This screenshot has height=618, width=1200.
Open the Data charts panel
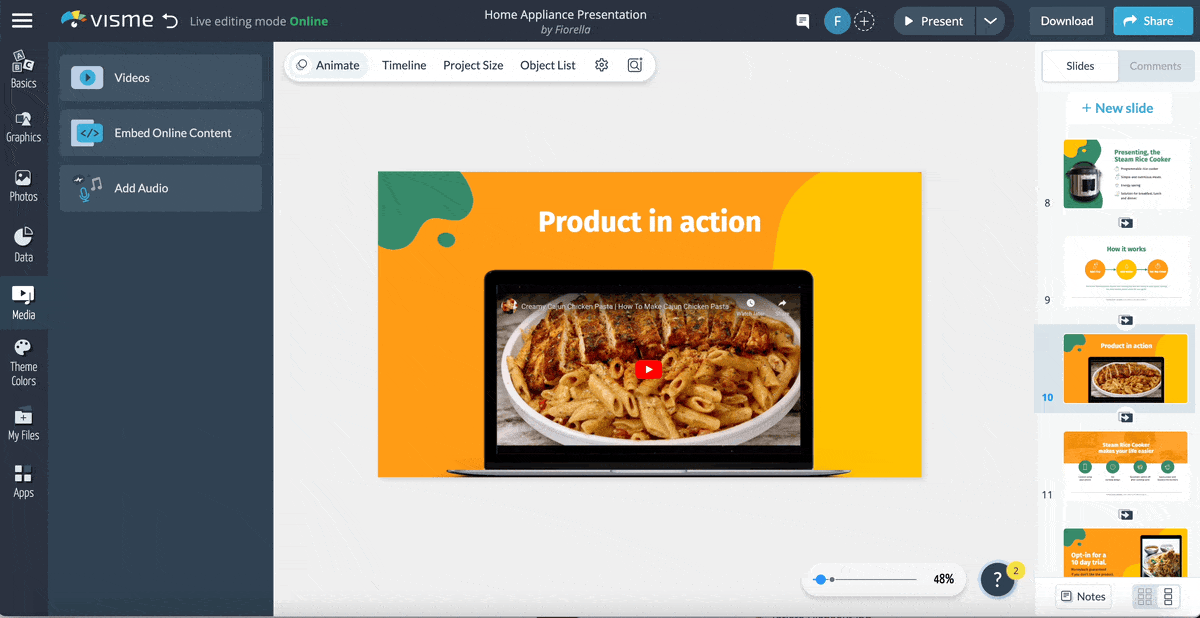tap(23, 245)
